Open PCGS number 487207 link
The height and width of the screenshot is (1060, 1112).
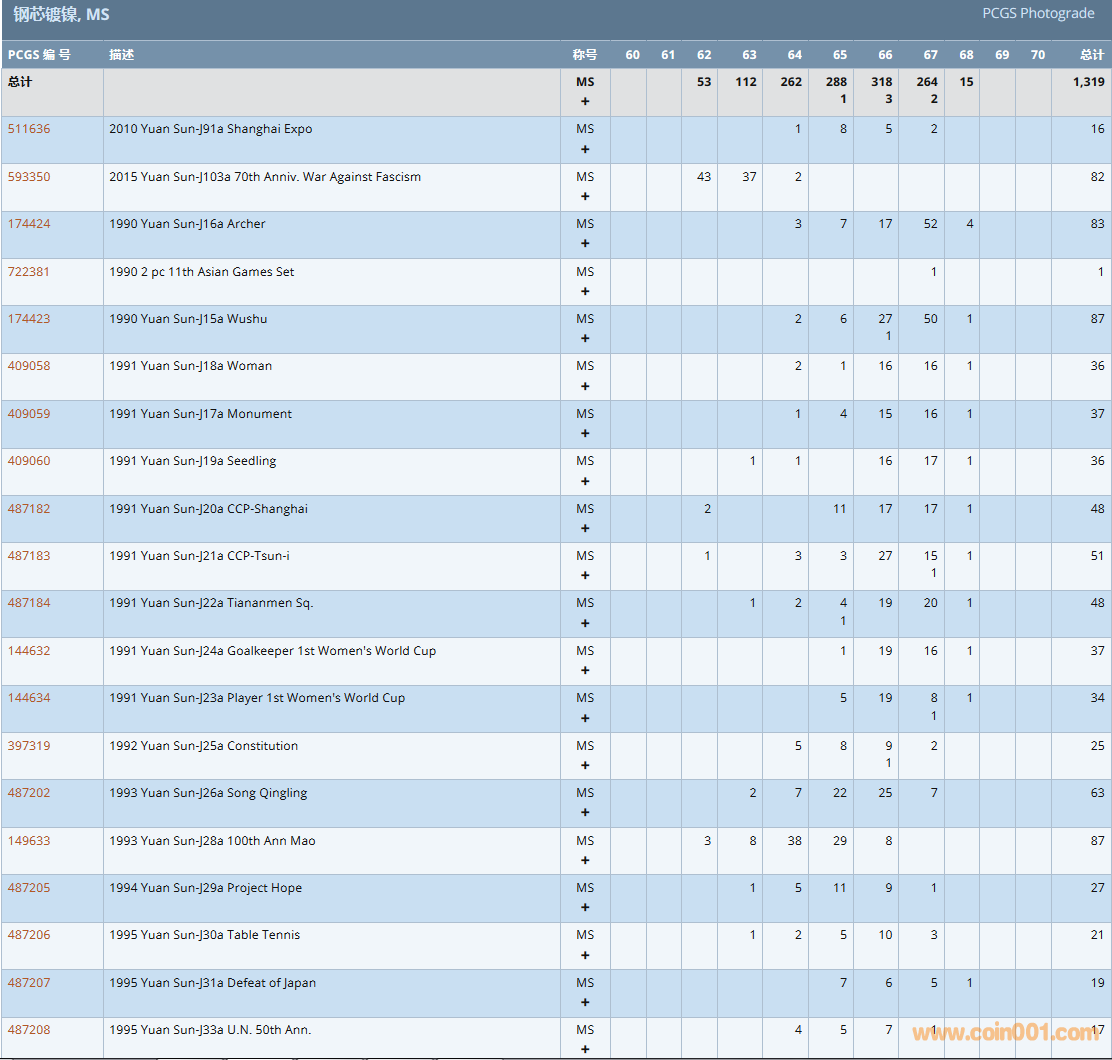[x=29, y=983]
